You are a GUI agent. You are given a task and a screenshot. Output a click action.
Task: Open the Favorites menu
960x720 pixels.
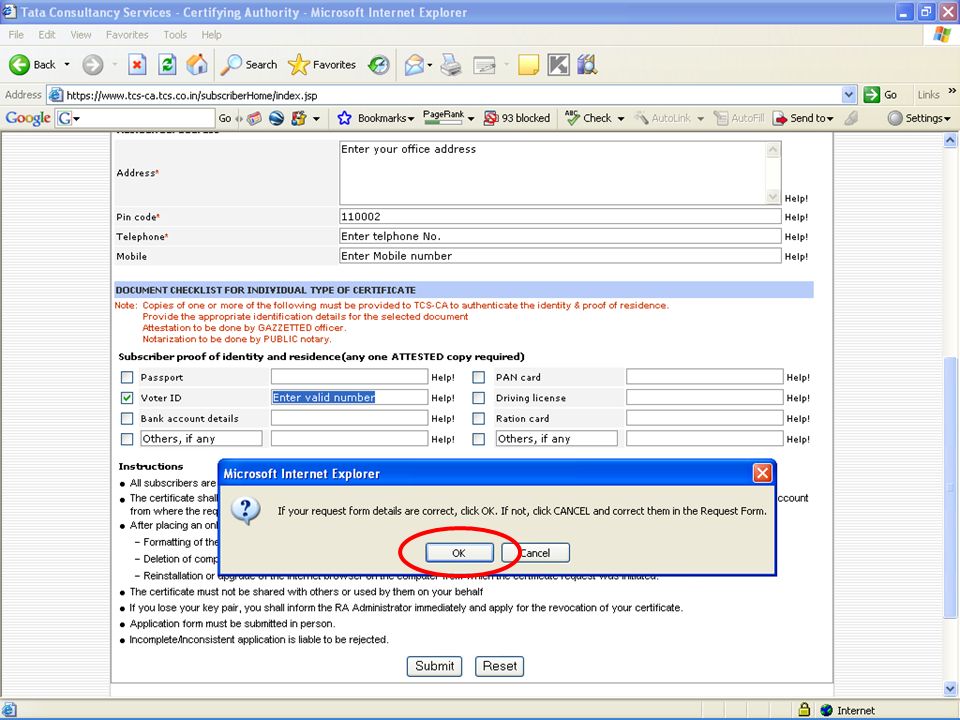point(127,35)
